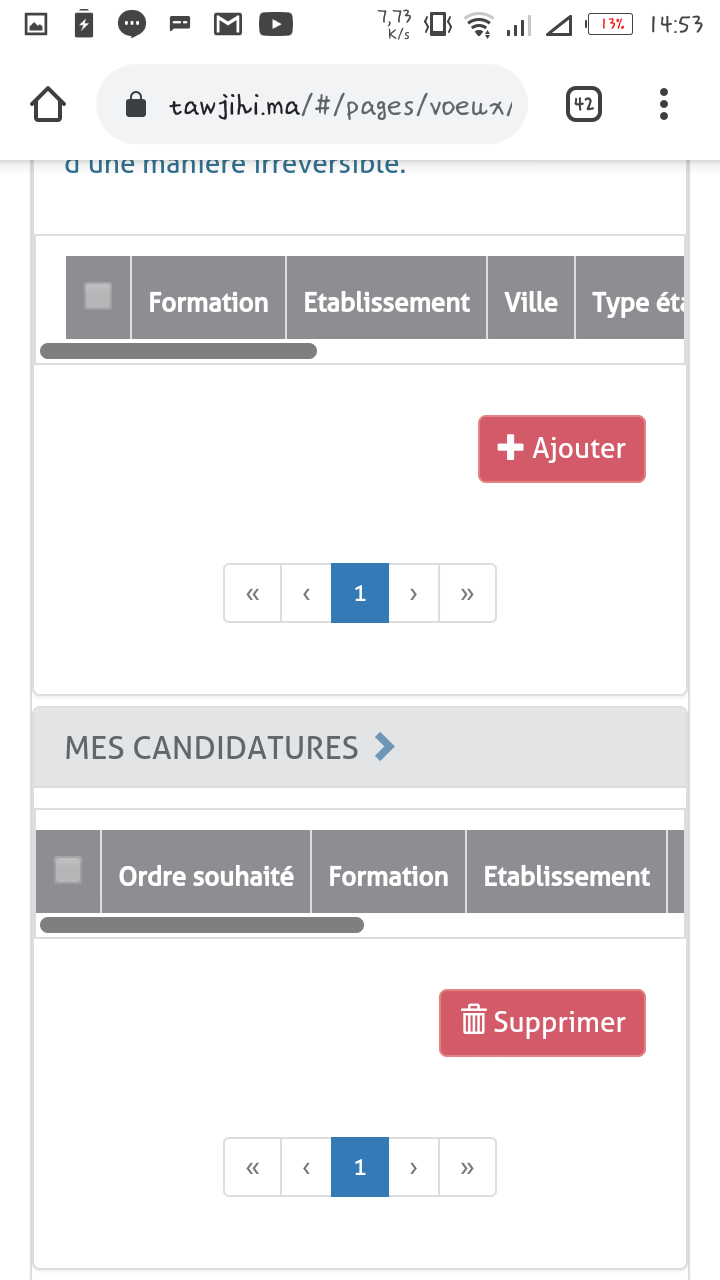Screen dimensions: 720x1280
Task: Go to last page in upper pagination
Action: coord(467,593)
